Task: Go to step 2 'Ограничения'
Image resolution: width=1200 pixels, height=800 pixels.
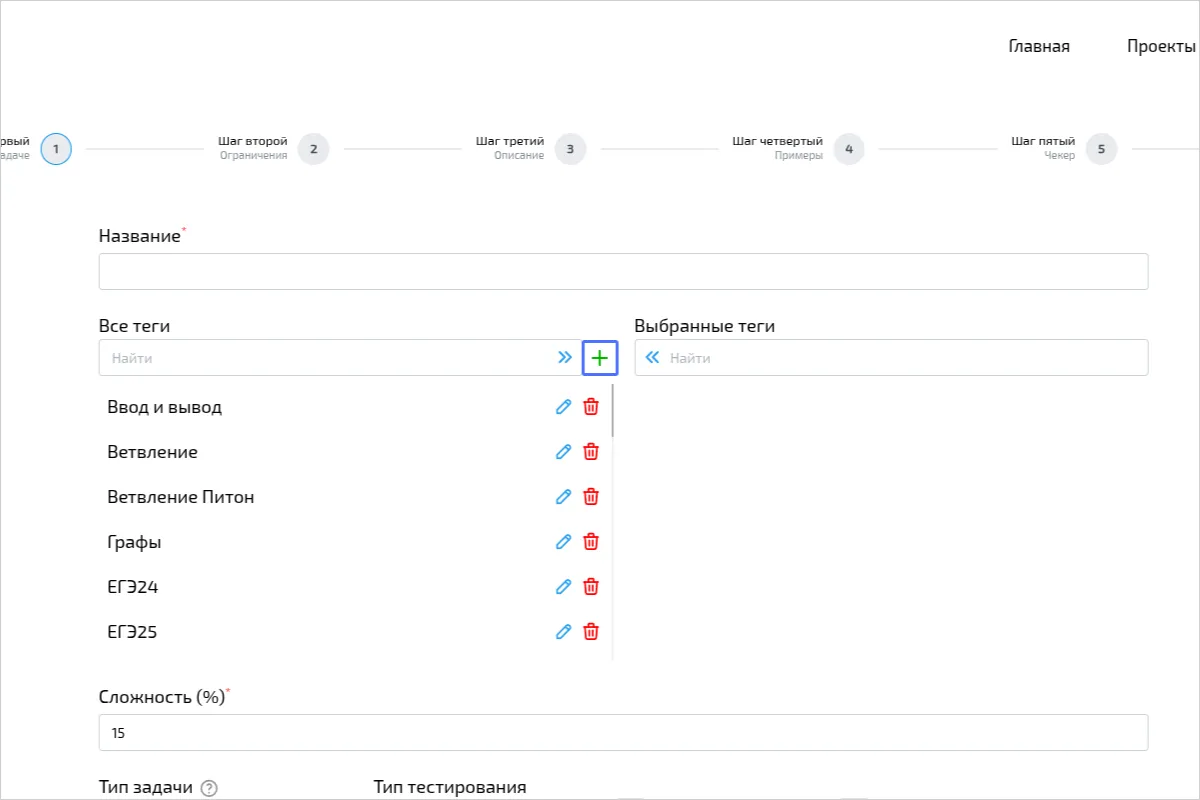Action: point(313,149)
